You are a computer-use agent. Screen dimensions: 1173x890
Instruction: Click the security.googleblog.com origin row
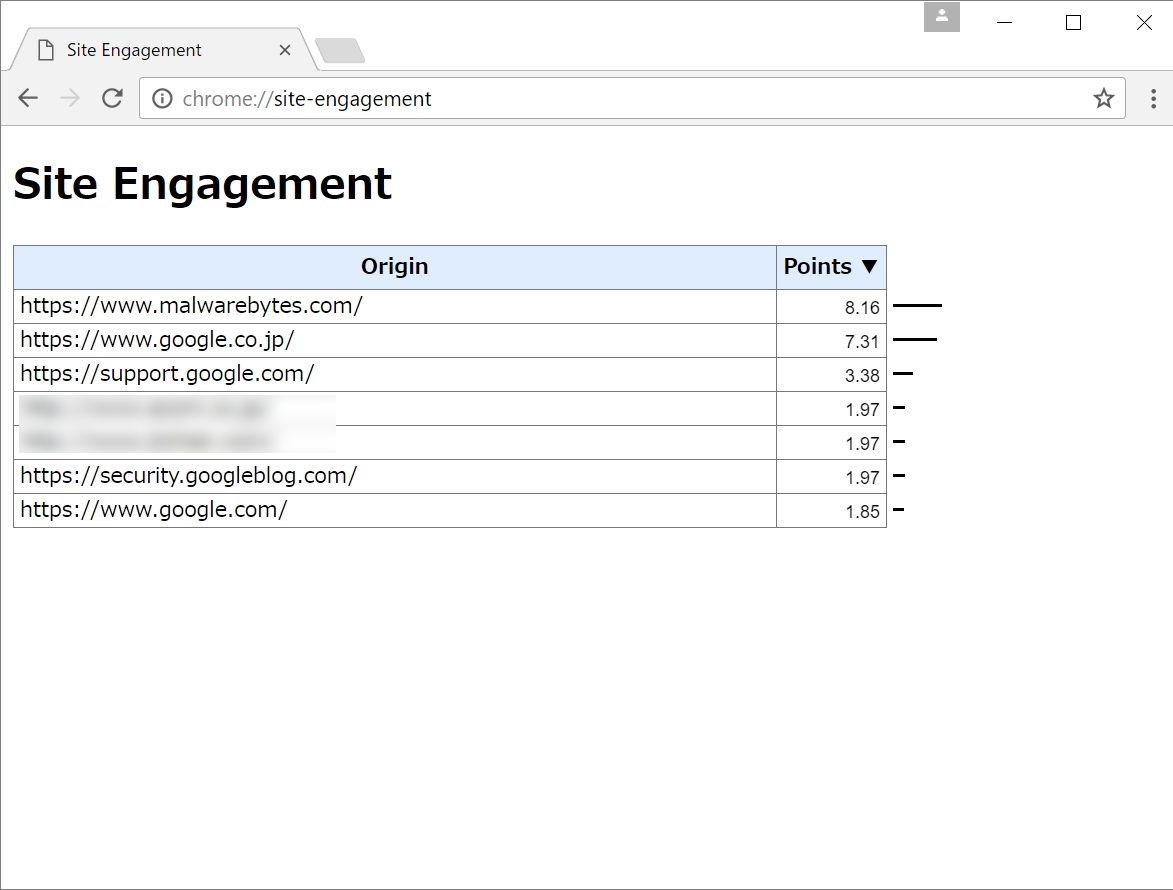[189, 476]
